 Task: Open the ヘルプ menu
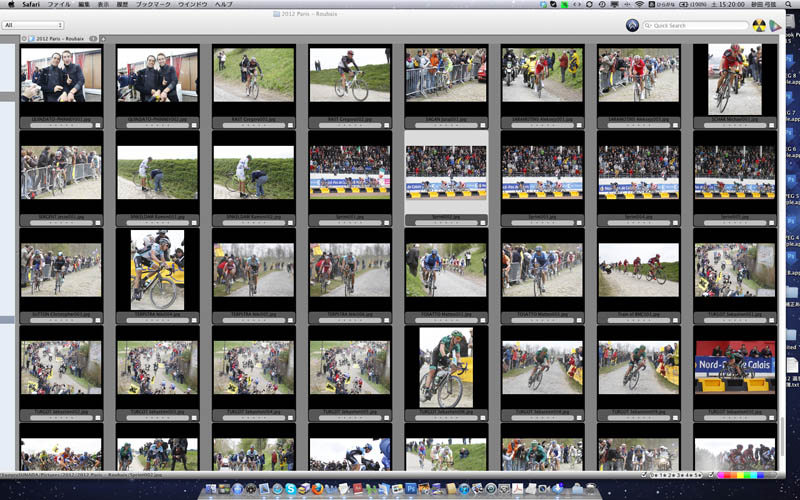223,4
